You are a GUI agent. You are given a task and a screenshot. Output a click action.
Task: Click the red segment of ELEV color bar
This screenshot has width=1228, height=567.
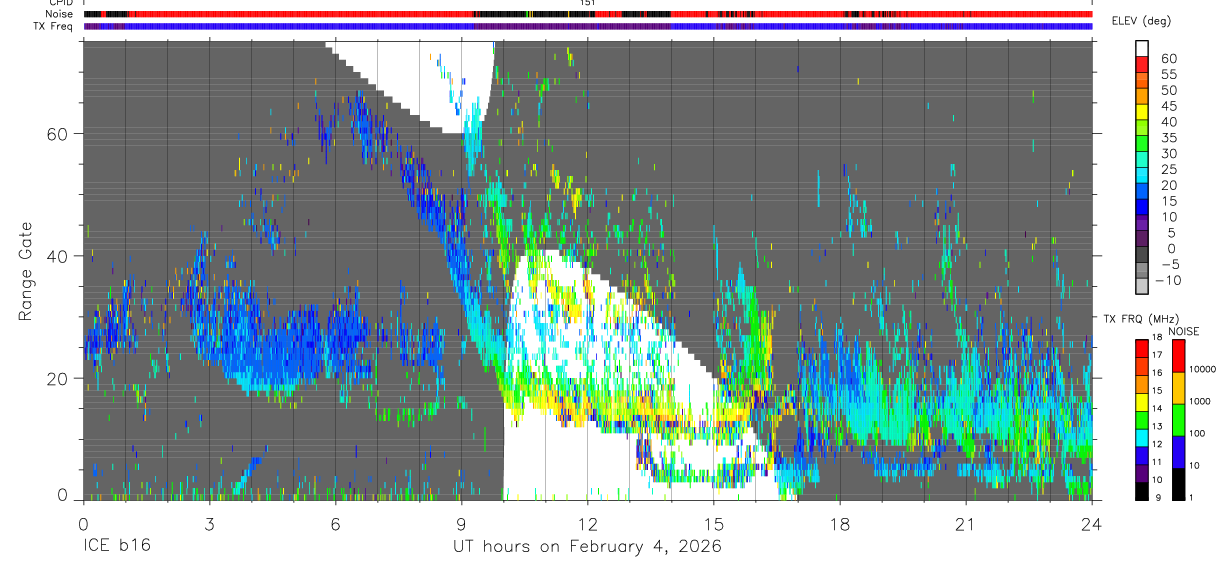[x=1143, y=64]
